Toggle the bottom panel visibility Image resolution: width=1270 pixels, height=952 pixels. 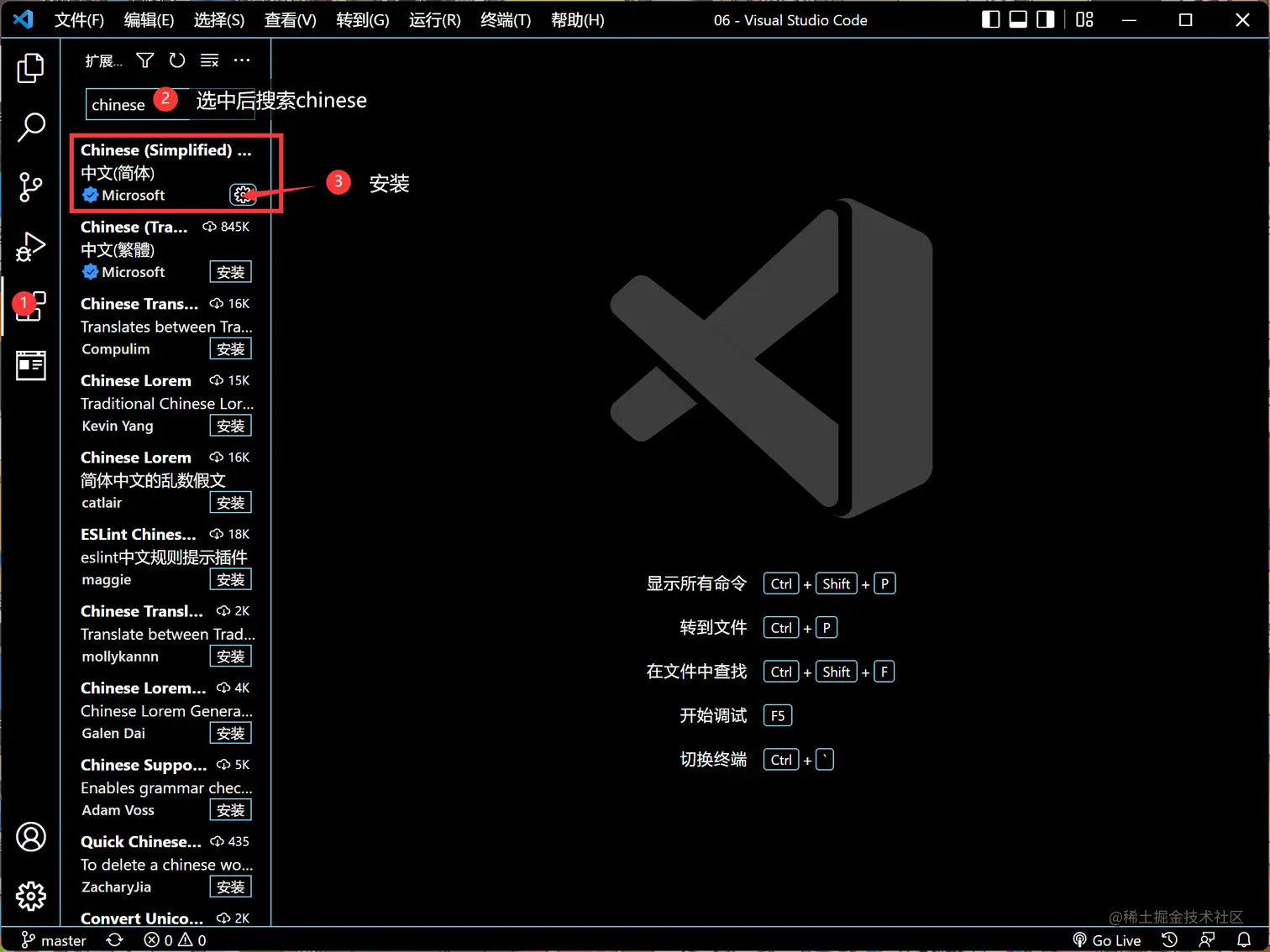coord(1017,18)
